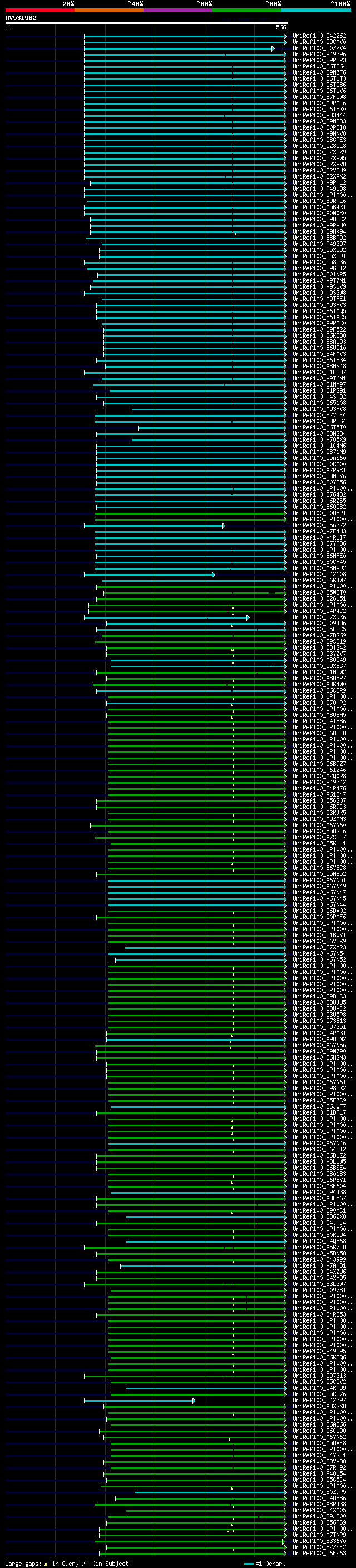Open the UniRef100_O65108 entry
Viewport: 356px width, 1568px height.
[319, 404]
